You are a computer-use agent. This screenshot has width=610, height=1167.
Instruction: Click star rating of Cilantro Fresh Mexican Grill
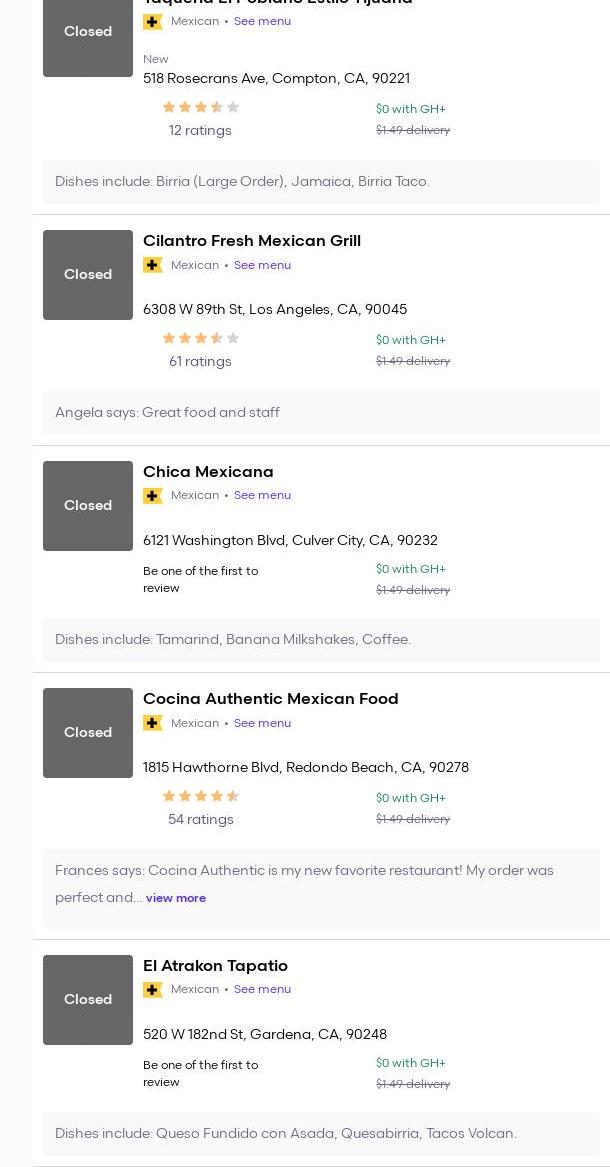point(201,339)
